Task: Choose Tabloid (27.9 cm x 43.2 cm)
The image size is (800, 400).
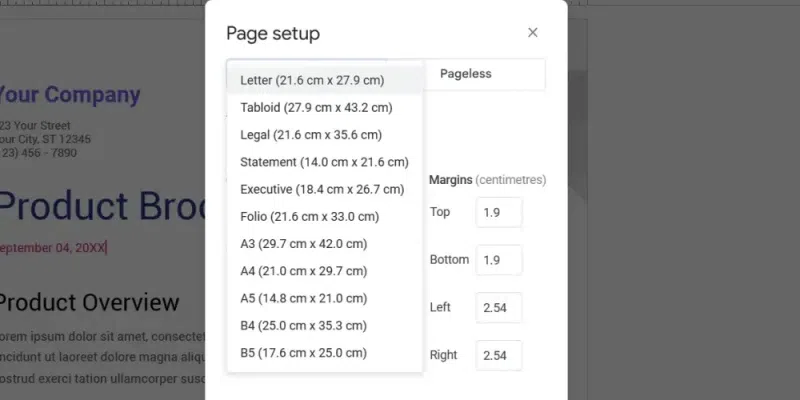Action: pyautogui.click(x=325, y=108)
